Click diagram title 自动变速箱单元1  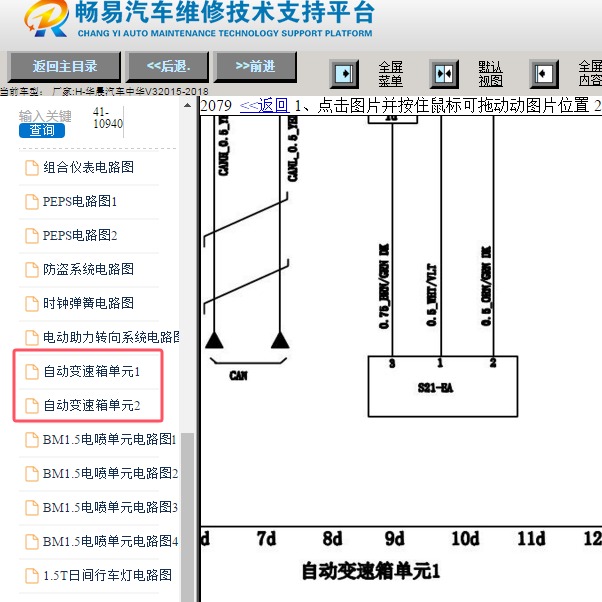coord(370,571)
